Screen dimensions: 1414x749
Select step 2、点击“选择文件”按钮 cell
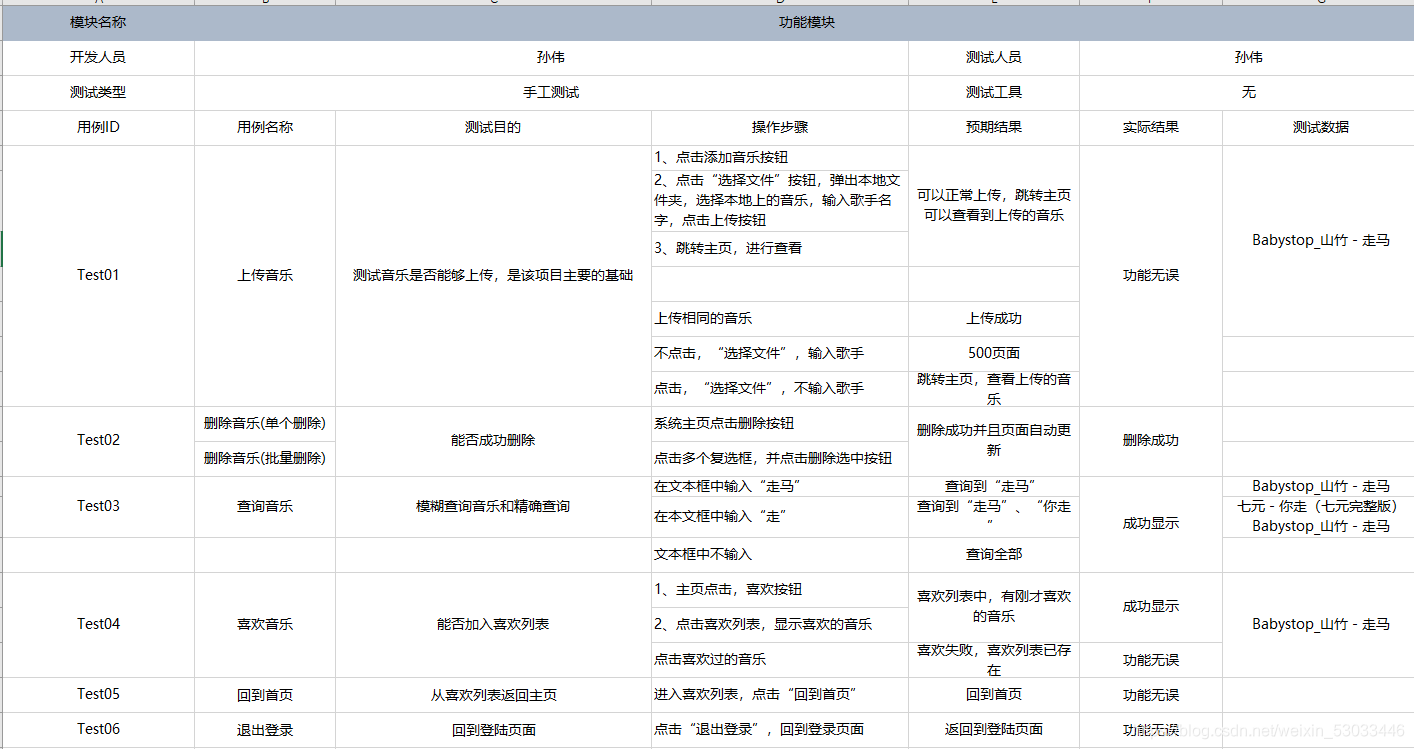point(780,201)
